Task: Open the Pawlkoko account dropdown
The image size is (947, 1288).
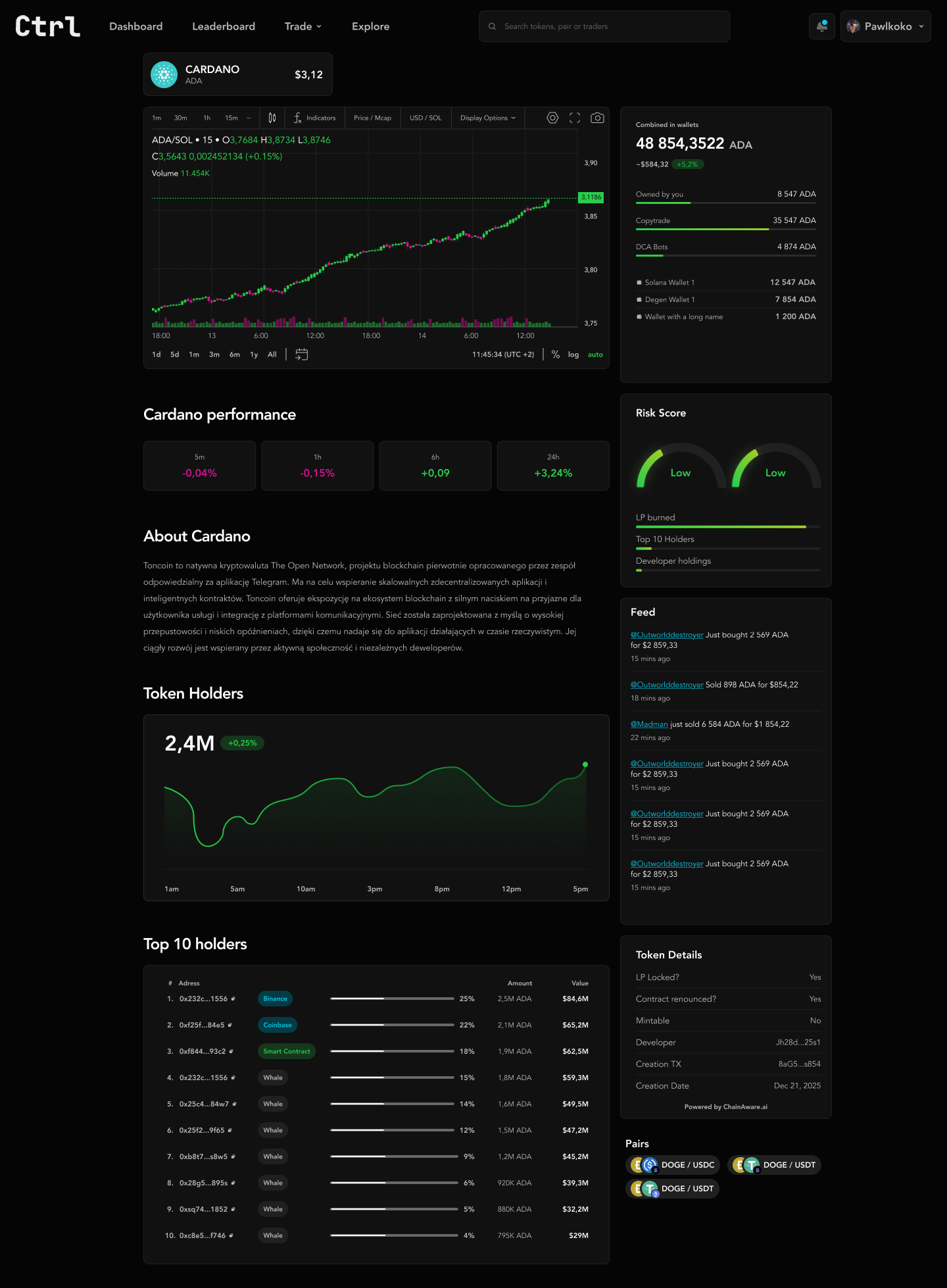Action: (885, 26)
